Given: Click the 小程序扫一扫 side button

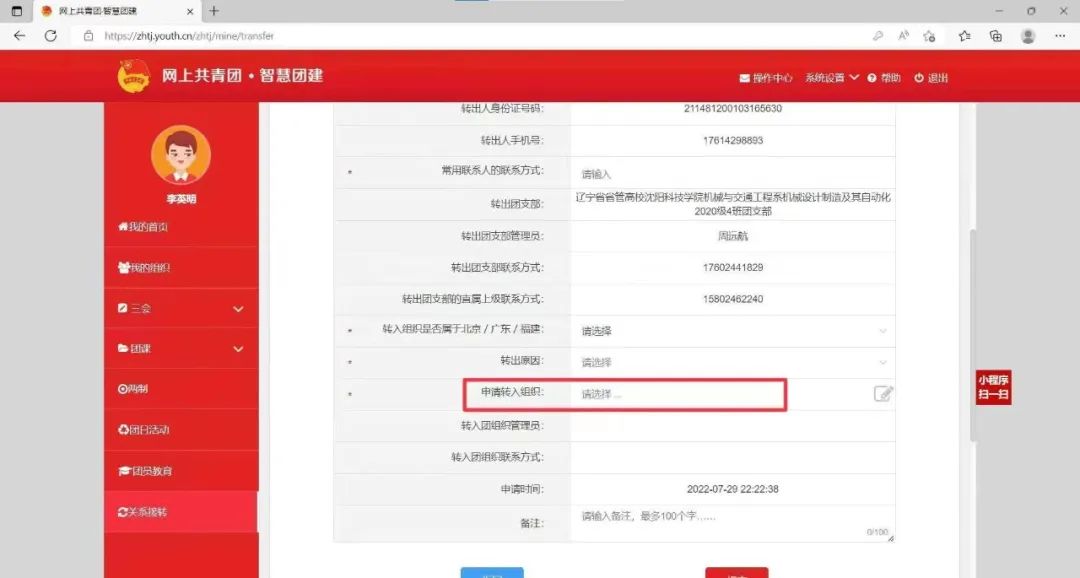Looking at the screenshot, I should coord(994,388).
